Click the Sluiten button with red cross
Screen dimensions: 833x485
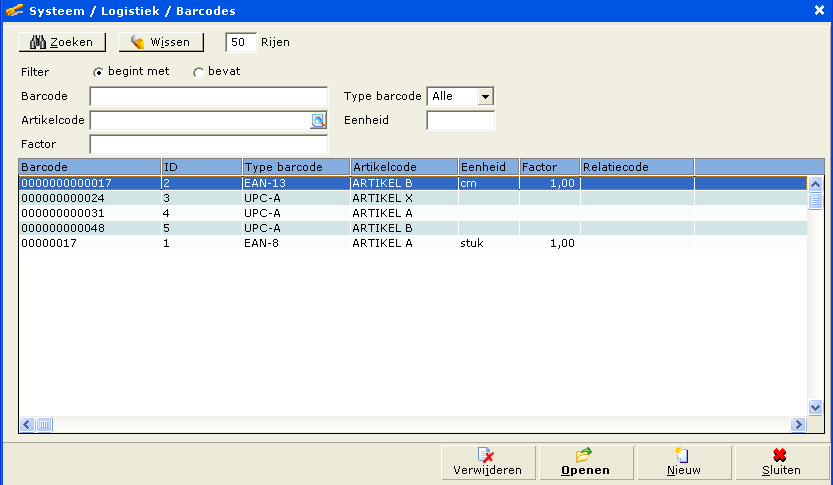781,462
